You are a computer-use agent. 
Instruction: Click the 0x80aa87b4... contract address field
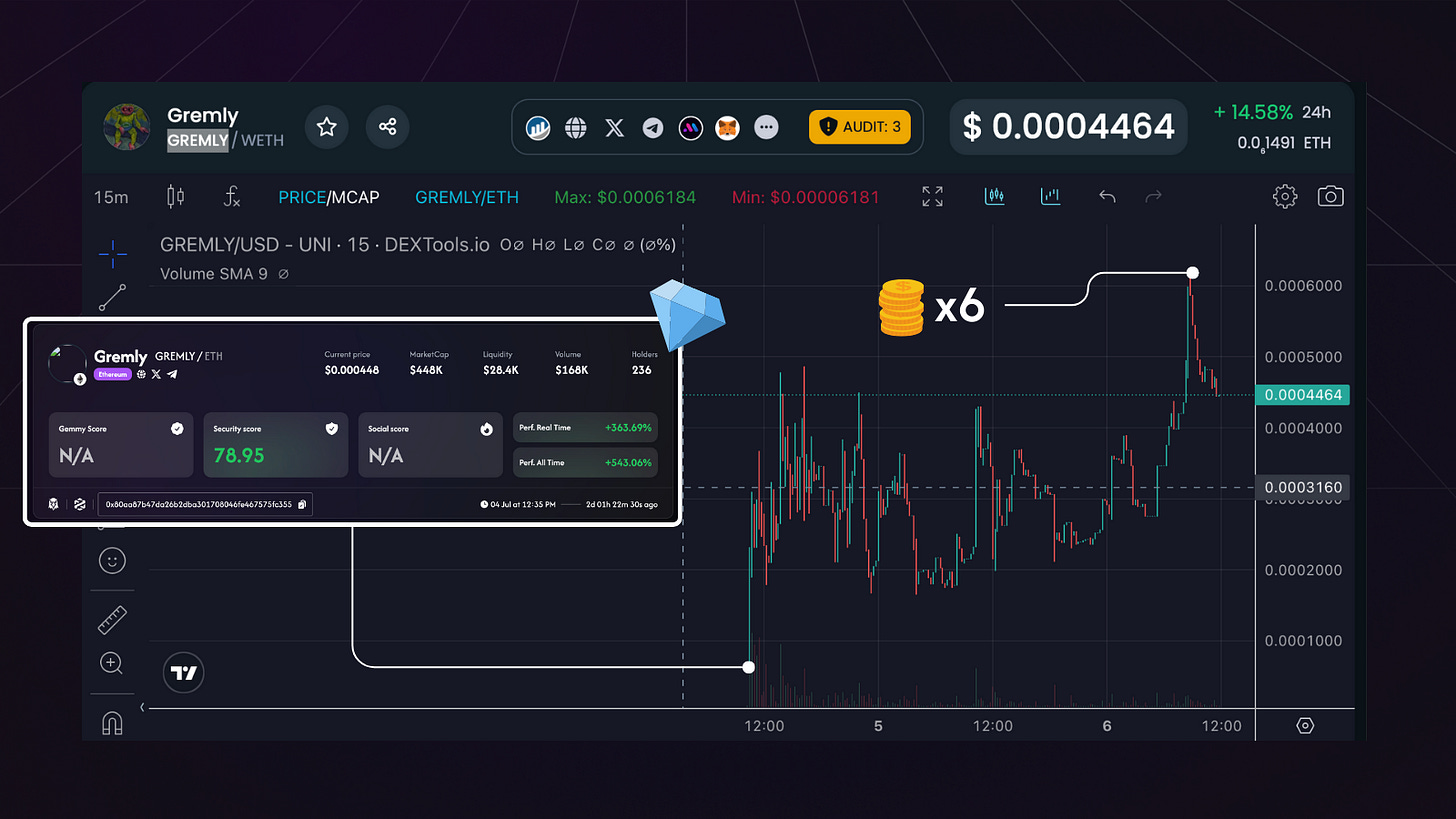pyautogui.click(x=205, y=505)
